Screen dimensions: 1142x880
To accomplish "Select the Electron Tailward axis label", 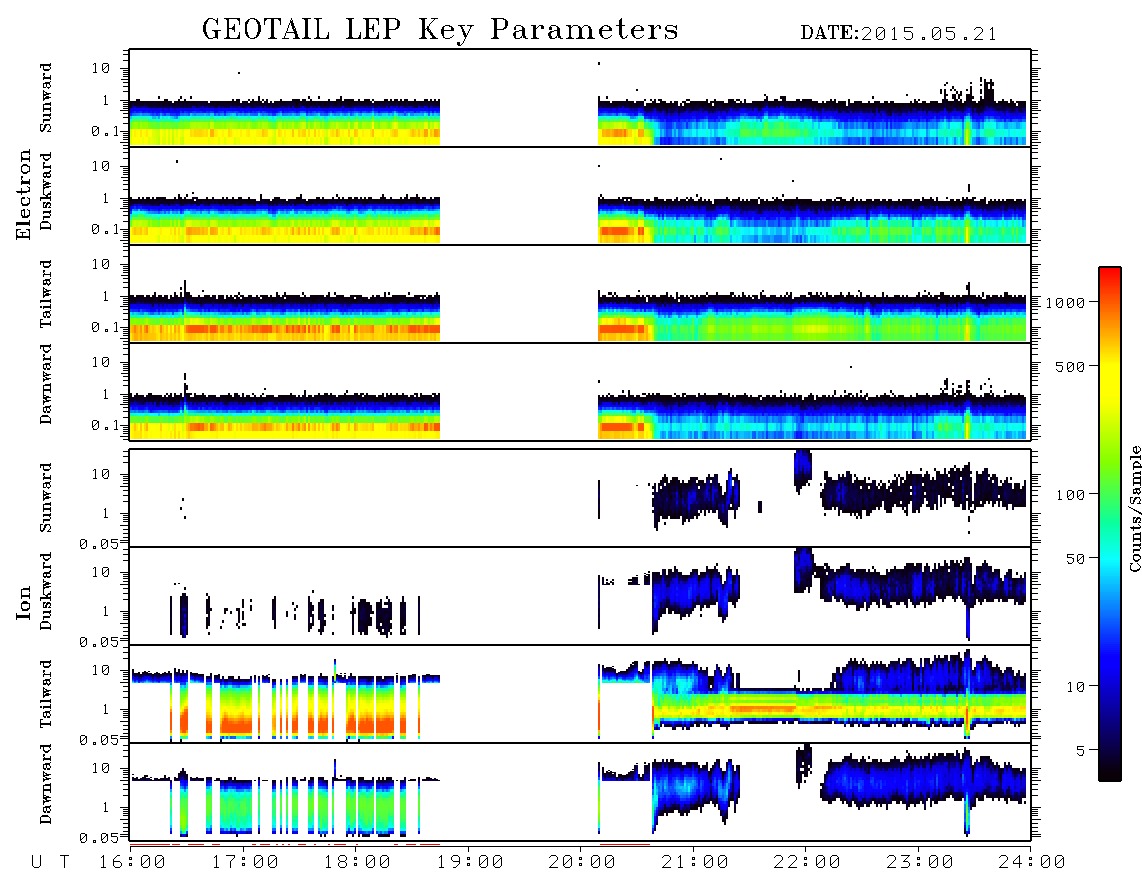I will point(46,294).
